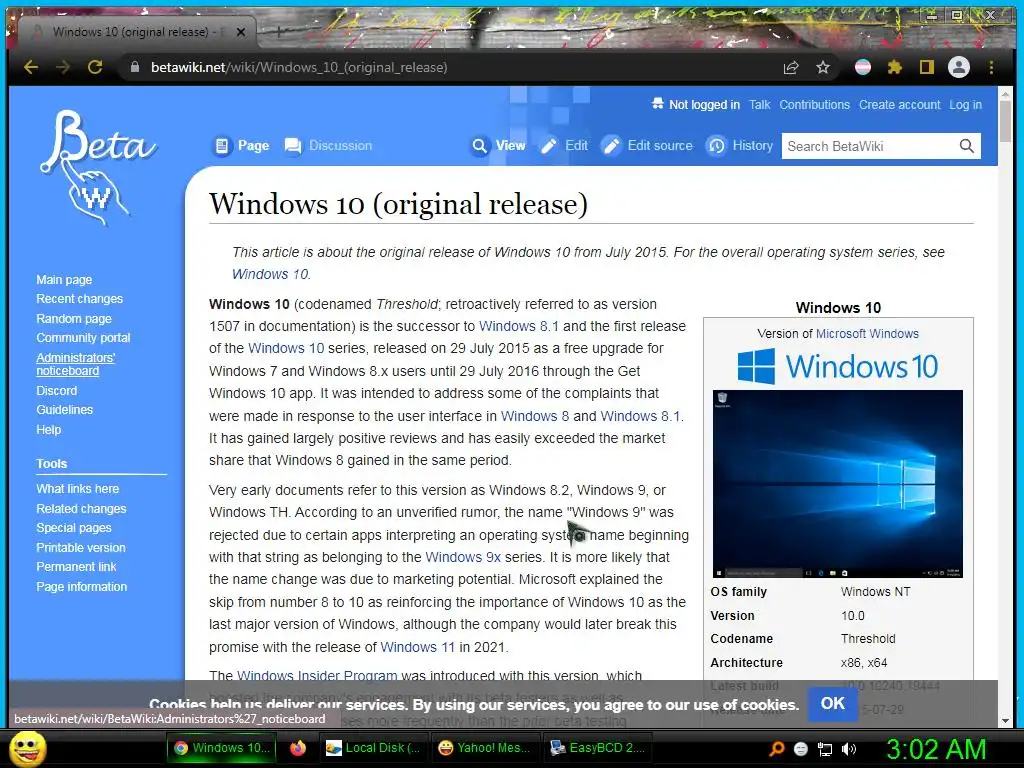Screen dimensions: 1024x768
Task: Click the BetaWiki logo
Action: (98, 168)
